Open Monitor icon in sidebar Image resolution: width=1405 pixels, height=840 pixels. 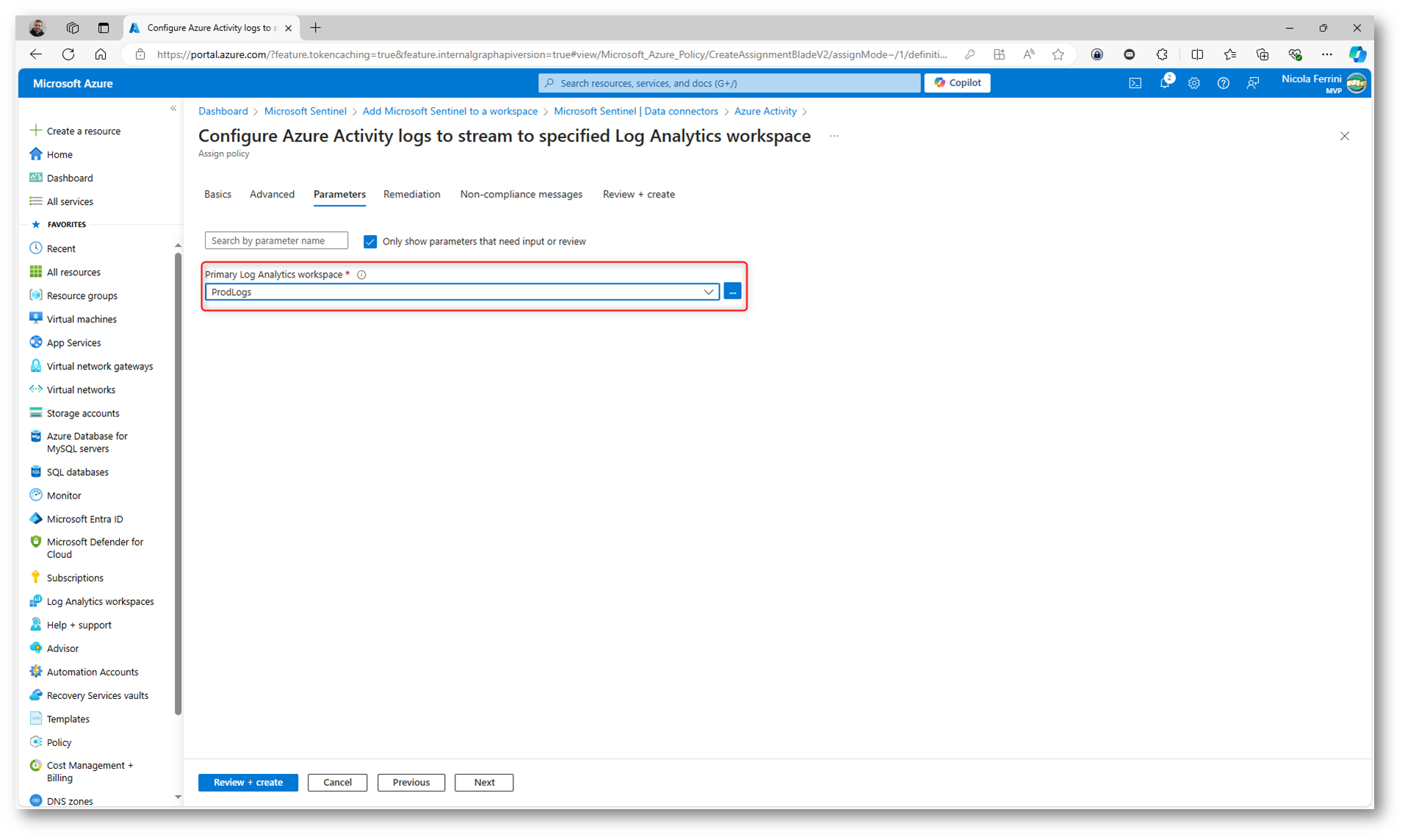click(x=35, y=495)
